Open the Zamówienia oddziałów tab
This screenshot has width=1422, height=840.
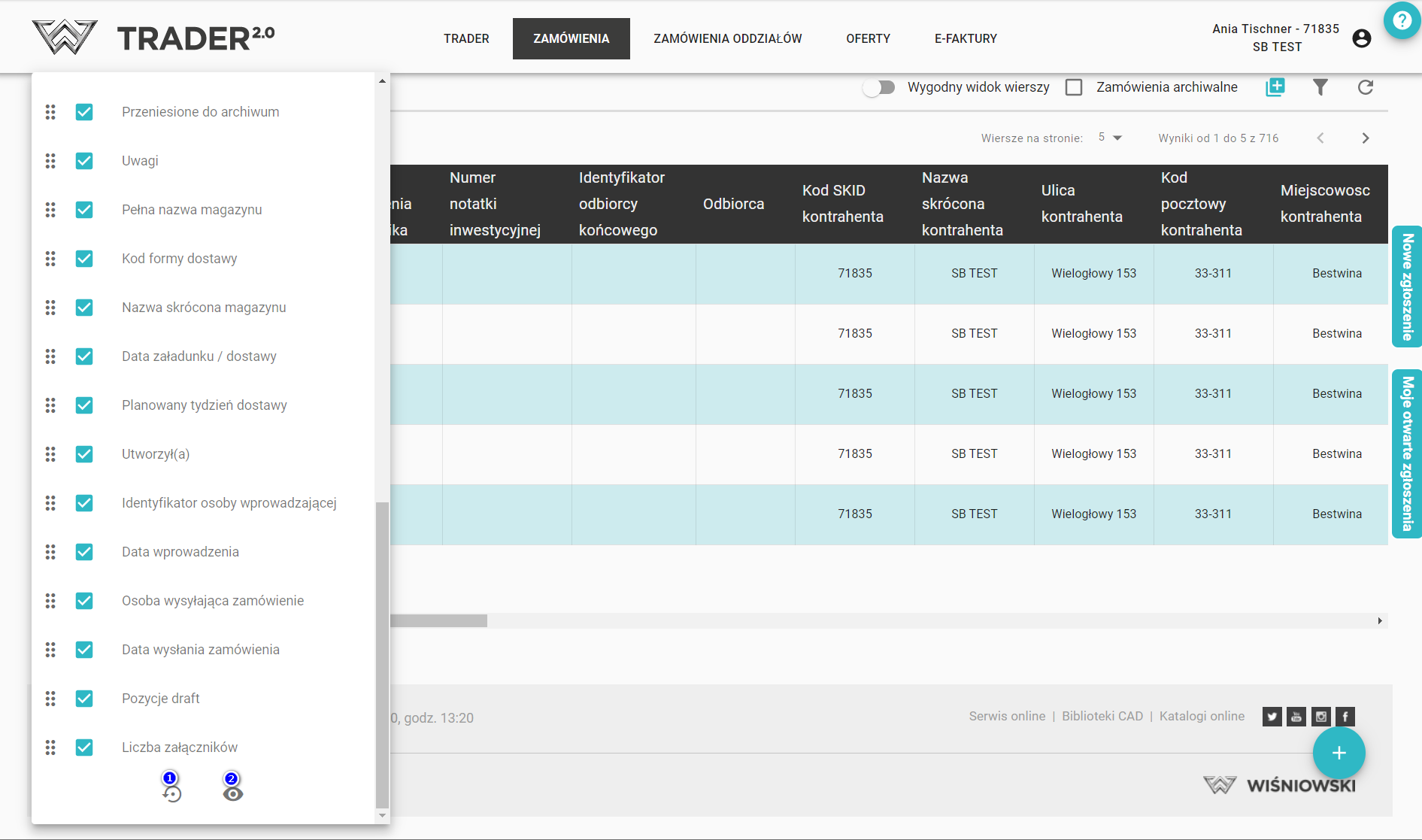pyautogui.click(x=727, y=38)
